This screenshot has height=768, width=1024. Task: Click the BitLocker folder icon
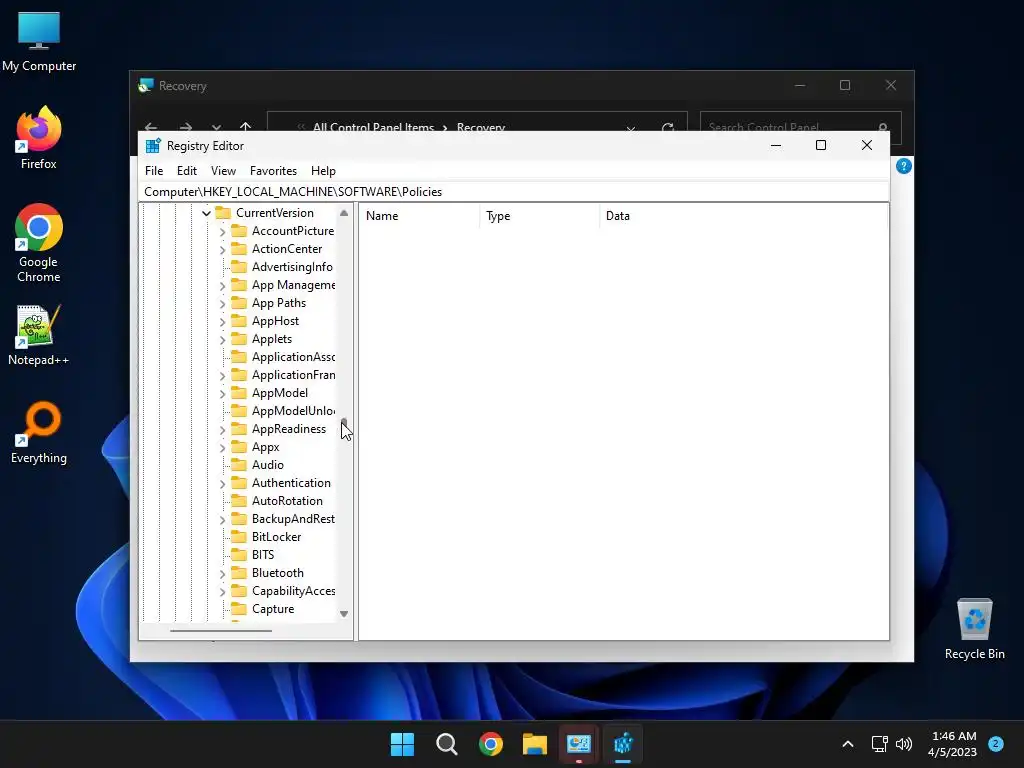click(x=239, y=537)
